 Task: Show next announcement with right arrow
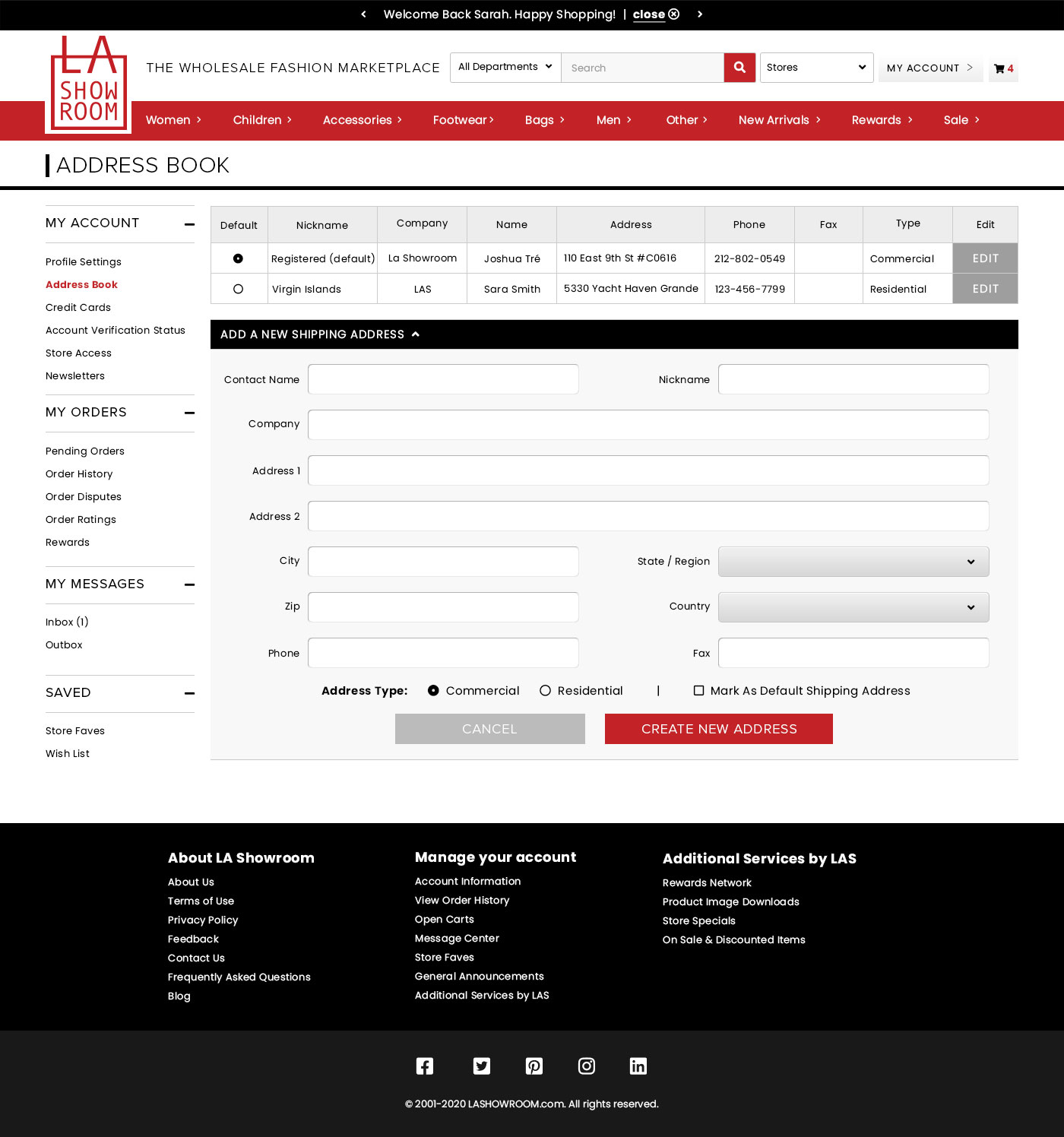pos(700,14)
